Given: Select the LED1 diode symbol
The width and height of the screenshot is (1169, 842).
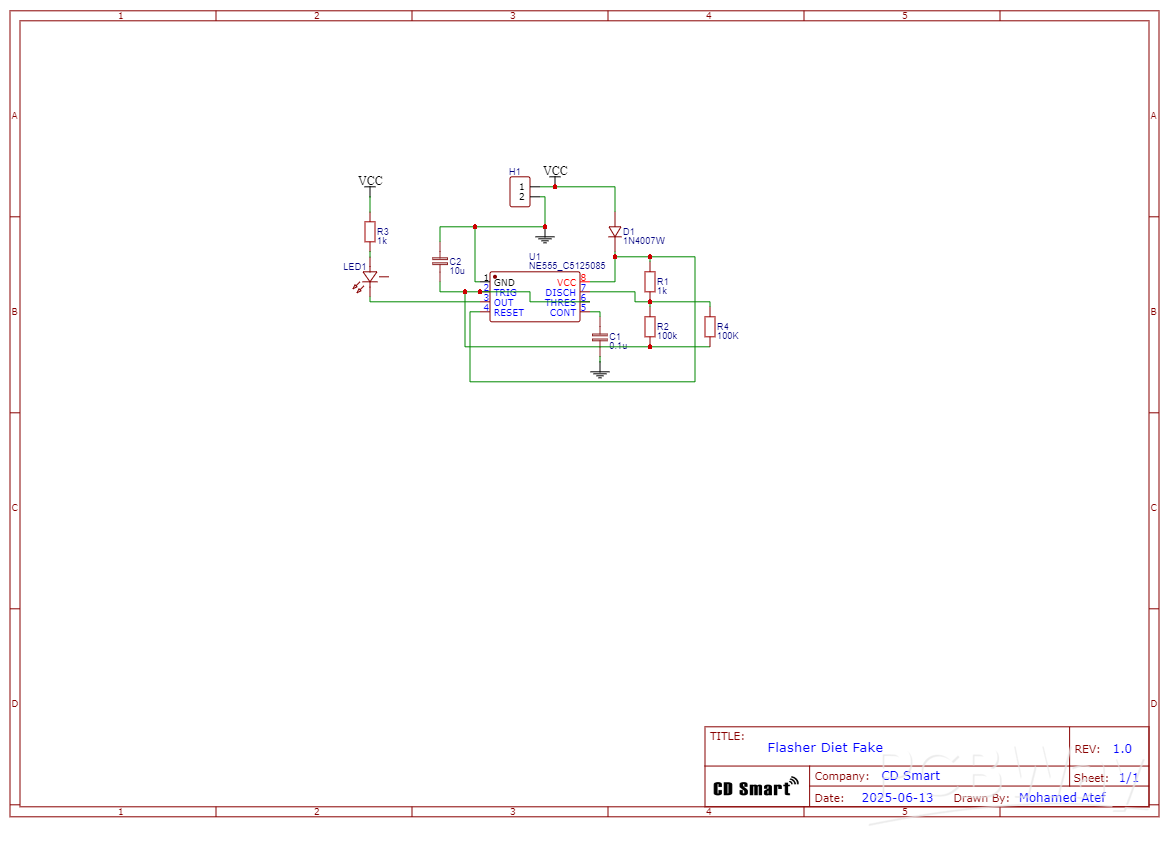Looking at the screenshot, I should point(368,277).
